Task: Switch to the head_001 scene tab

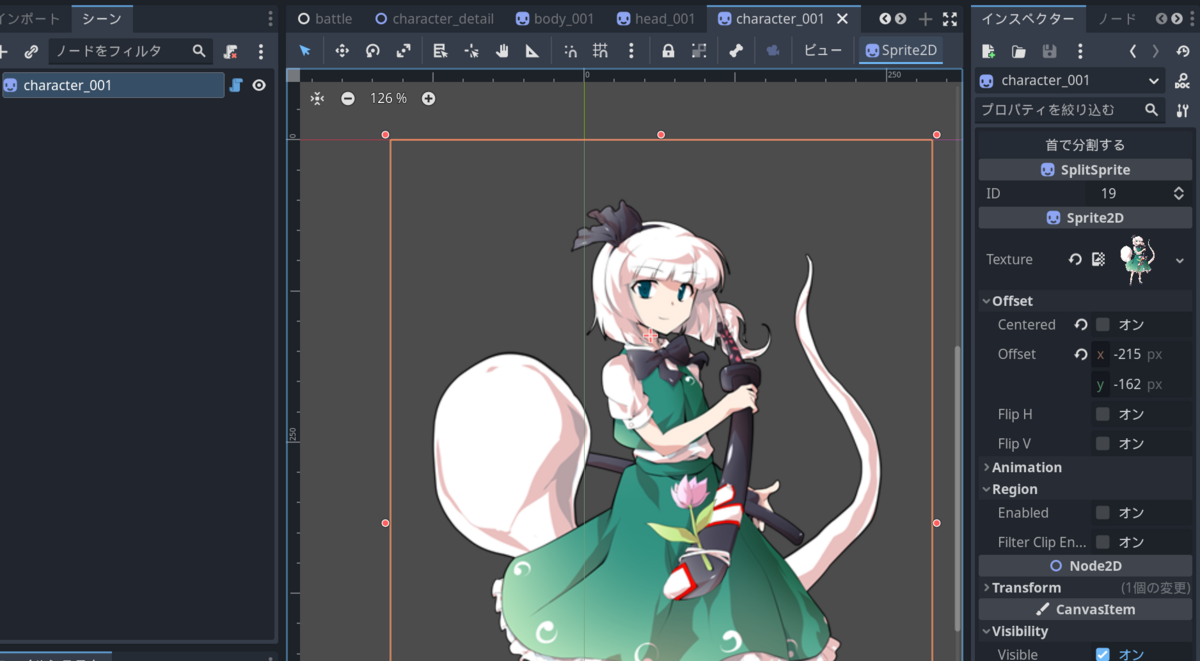Action: (656, 19)
